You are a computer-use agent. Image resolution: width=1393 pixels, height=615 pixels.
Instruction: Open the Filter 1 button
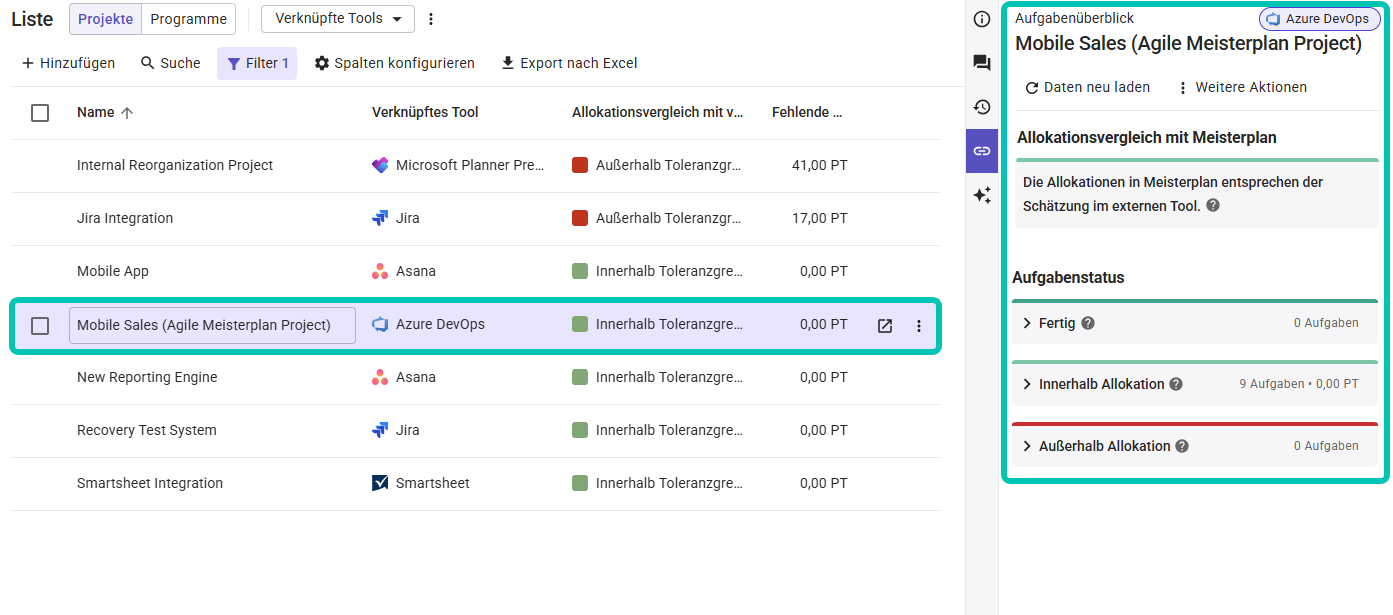pyautogui.click(x=257, y=63)
